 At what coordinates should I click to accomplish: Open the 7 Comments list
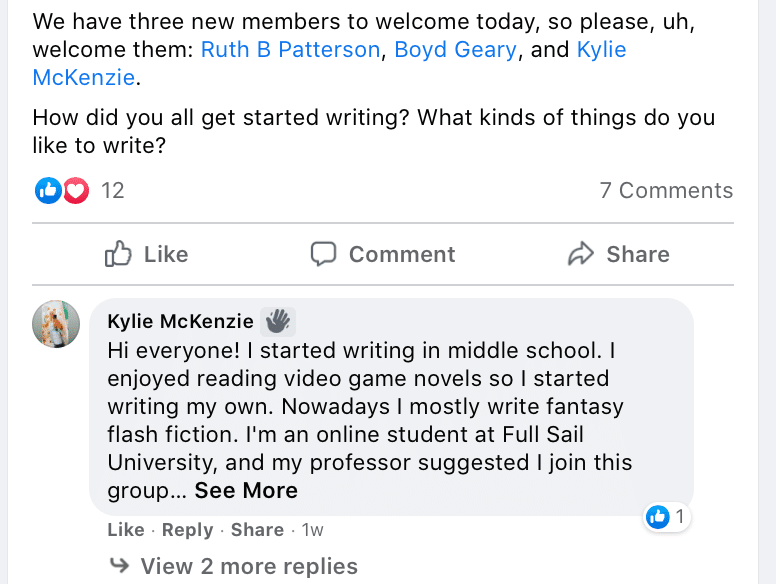[666, 191]
